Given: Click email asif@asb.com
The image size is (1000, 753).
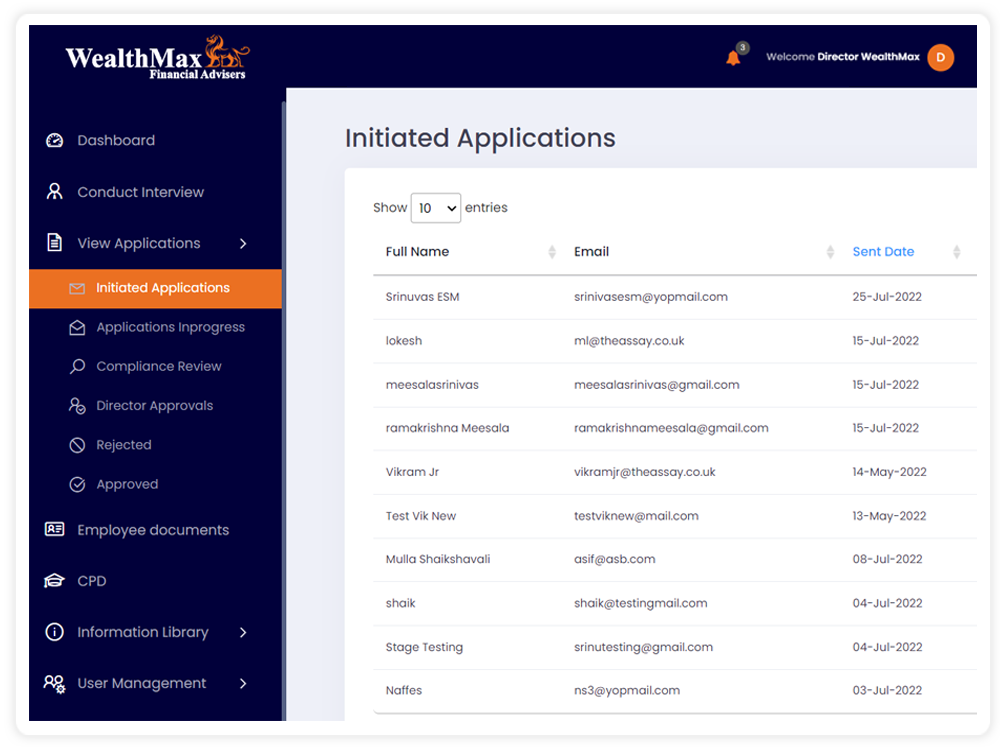Looking at the screenshot, I should [x=614, y=560].
